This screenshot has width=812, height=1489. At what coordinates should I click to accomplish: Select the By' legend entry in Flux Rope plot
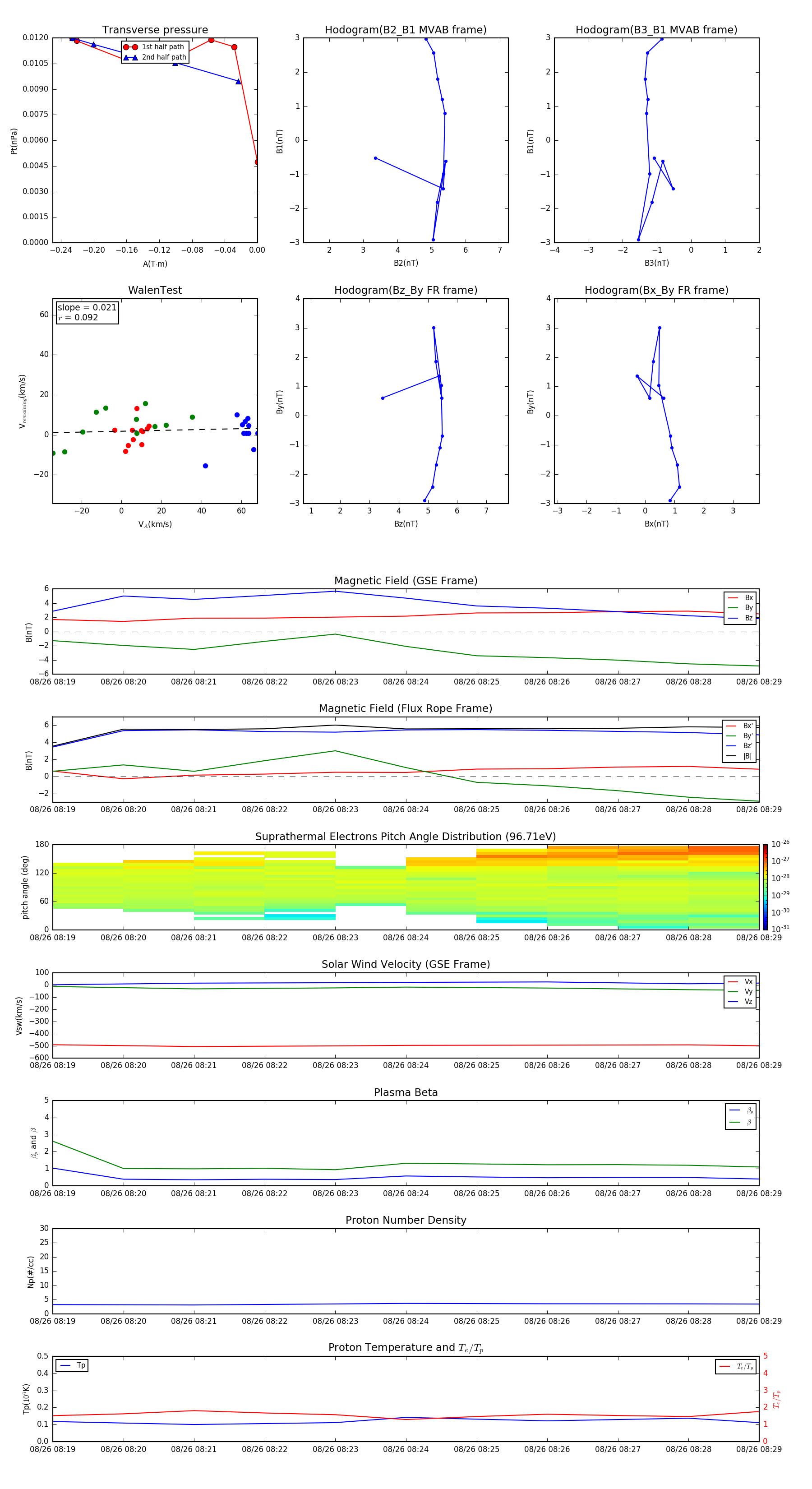pos(740,736)
